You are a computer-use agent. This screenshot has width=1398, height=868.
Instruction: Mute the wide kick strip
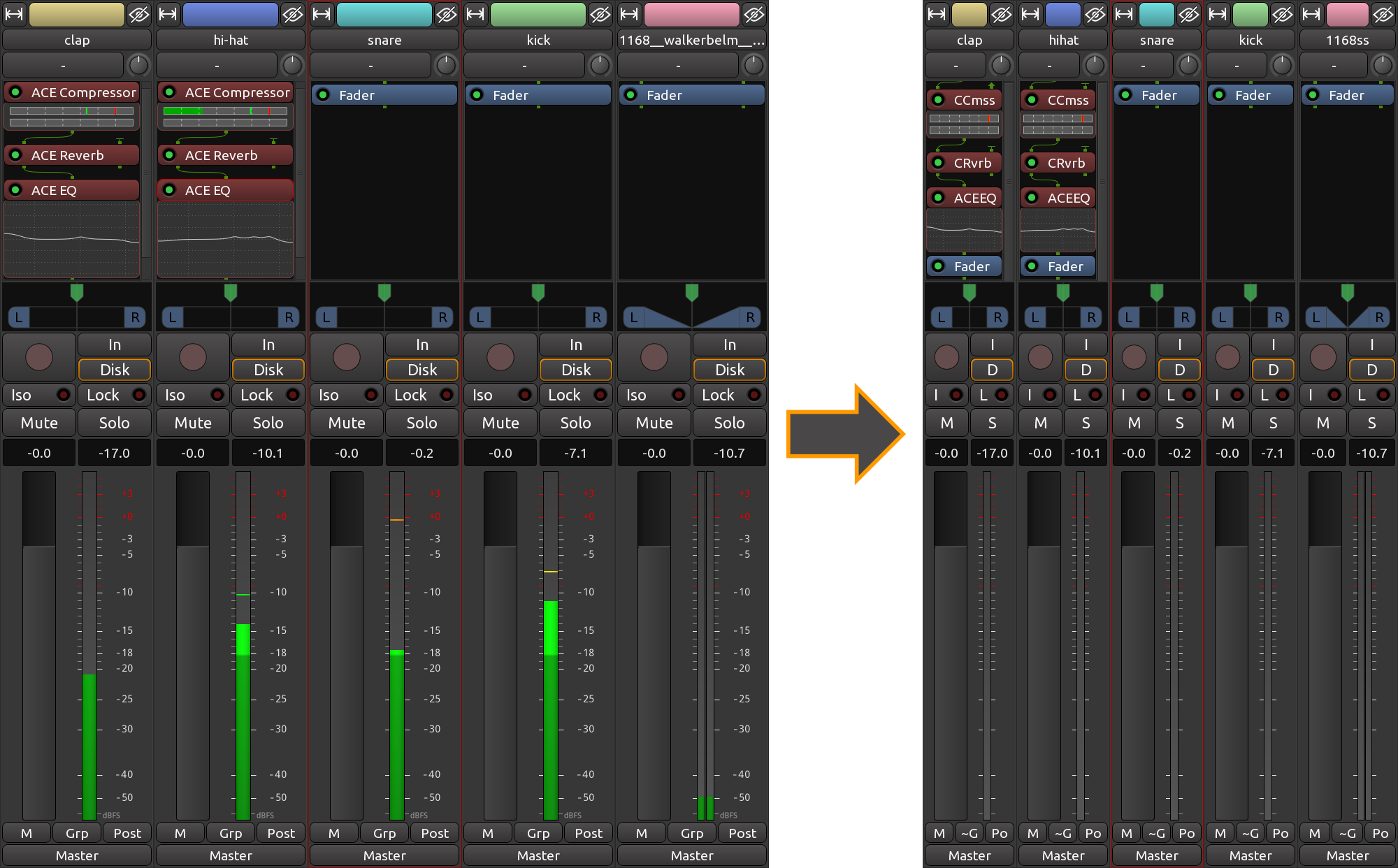pos(500,423)
